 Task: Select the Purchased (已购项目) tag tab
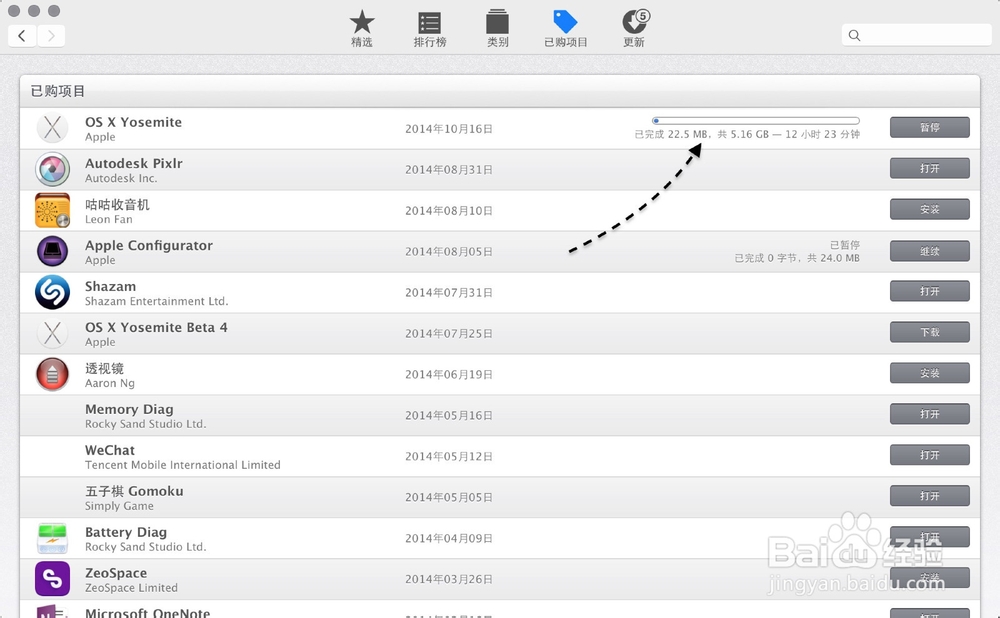[566, 29]
